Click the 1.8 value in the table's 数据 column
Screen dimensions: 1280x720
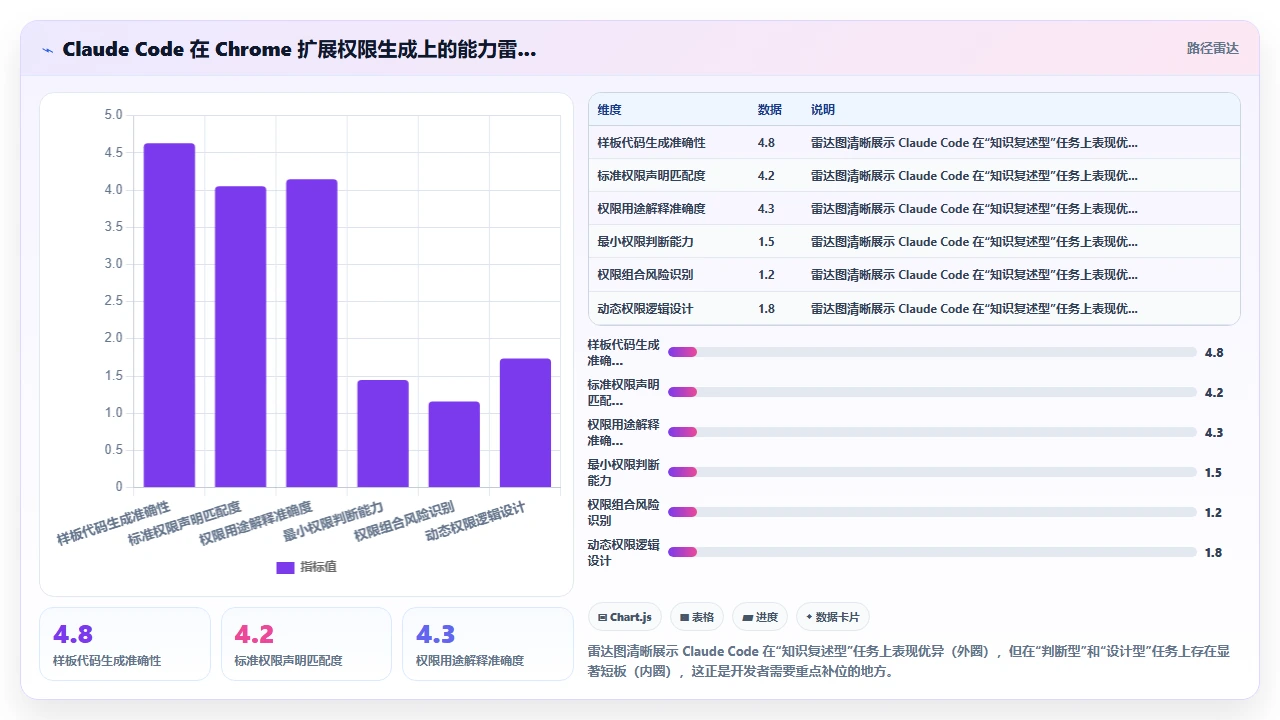tap(766, 308)
